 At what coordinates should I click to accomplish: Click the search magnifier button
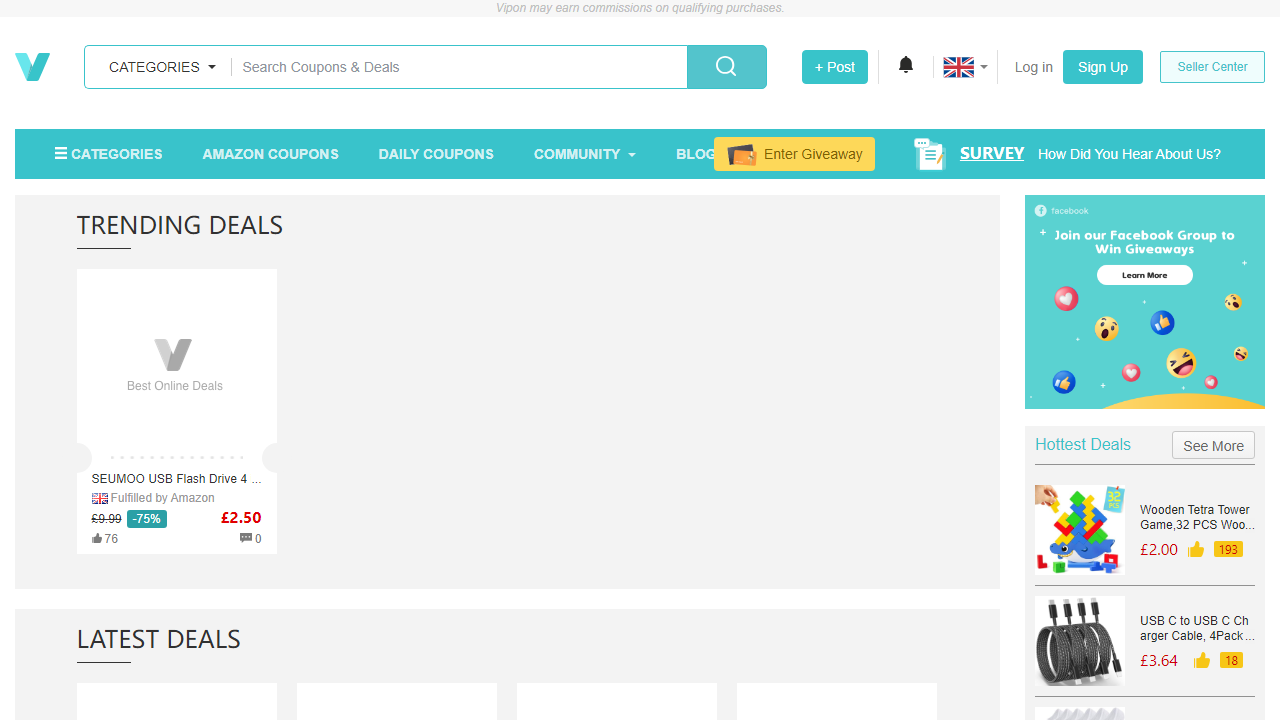[x=726, y=67]
